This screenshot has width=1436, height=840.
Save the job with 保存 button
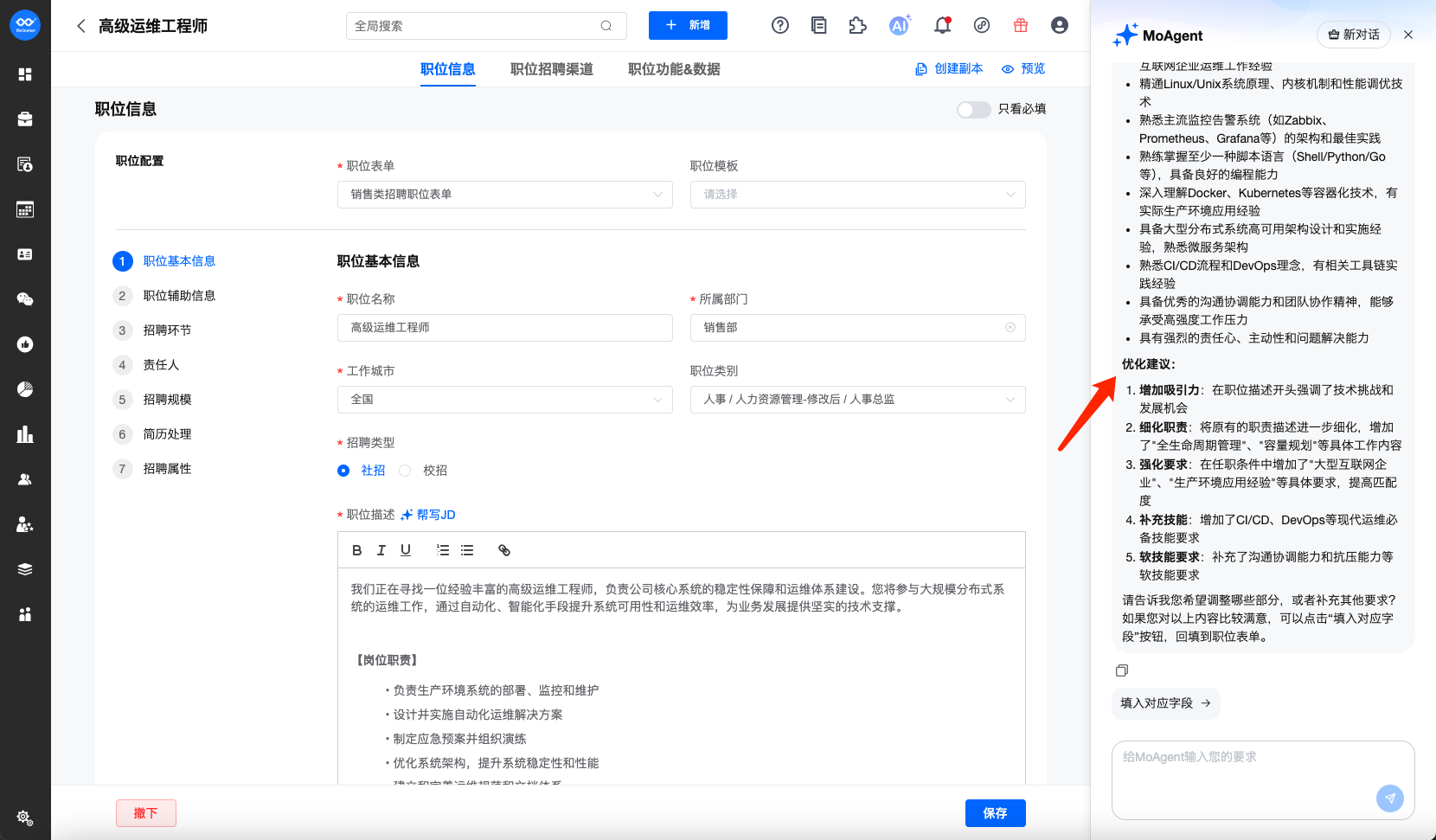[996, 813]
